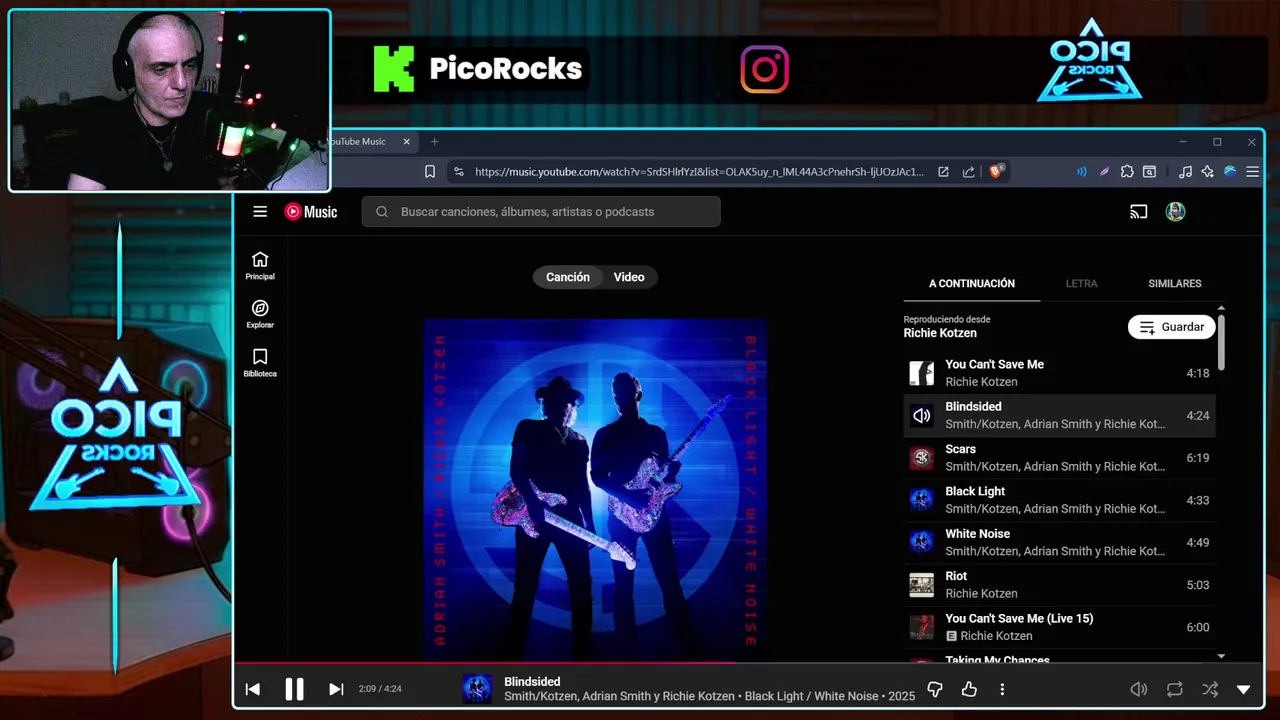Open a new browser tab

point(434,142)
